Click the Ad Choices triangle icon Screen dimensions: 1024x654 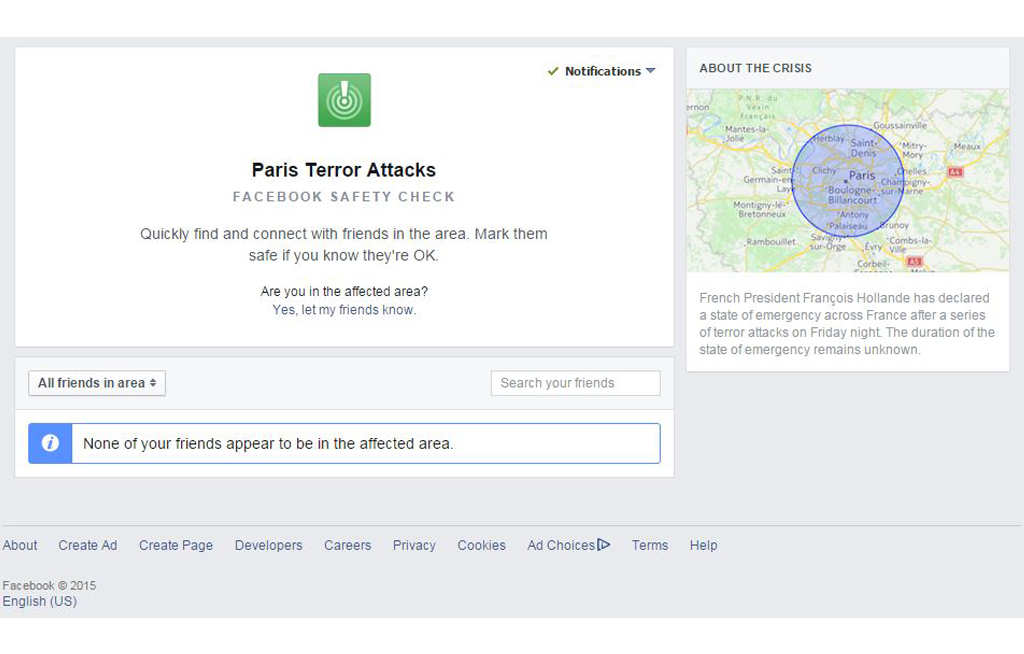(x=604, y=544)
